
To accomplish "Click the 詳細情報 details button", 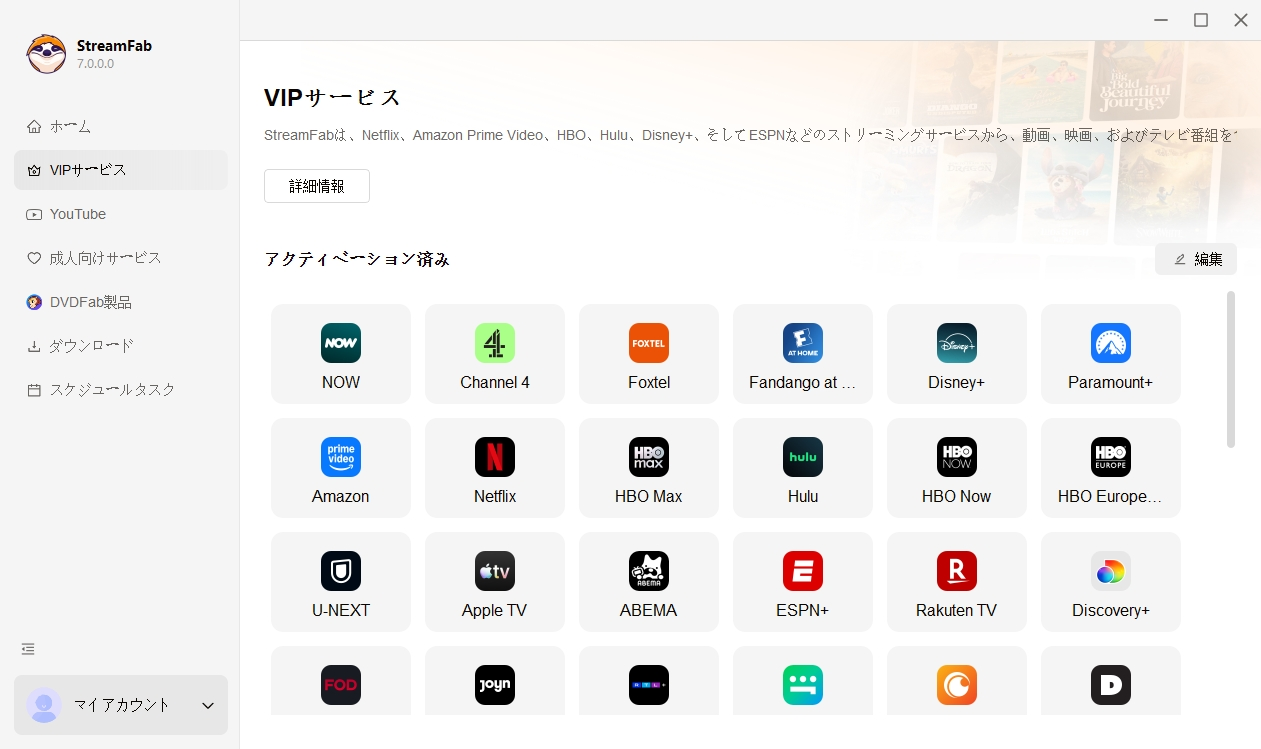I will (x=316, y=185).
